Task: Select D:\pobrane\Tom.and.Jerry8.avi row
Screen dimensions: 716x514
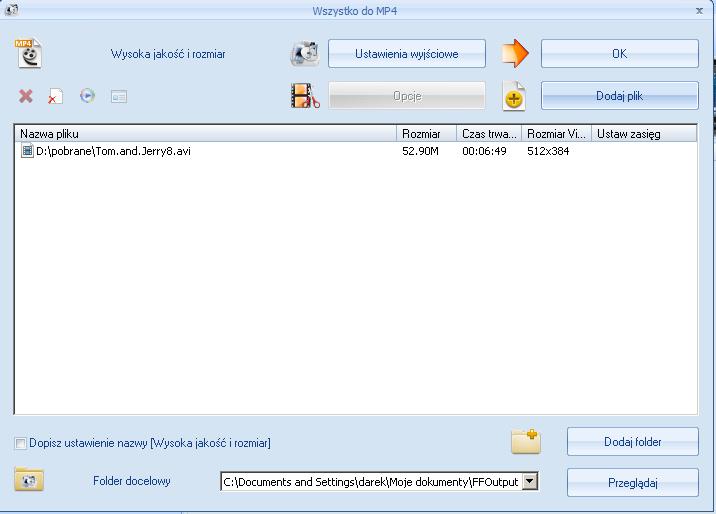Action: (x=356, y=151)
